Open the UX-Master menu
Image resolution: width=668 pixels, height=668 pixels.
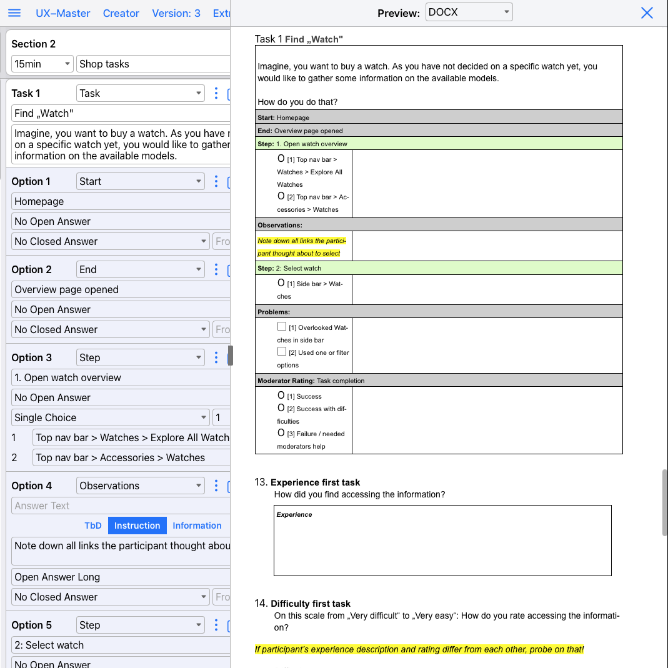pos(63,13)
